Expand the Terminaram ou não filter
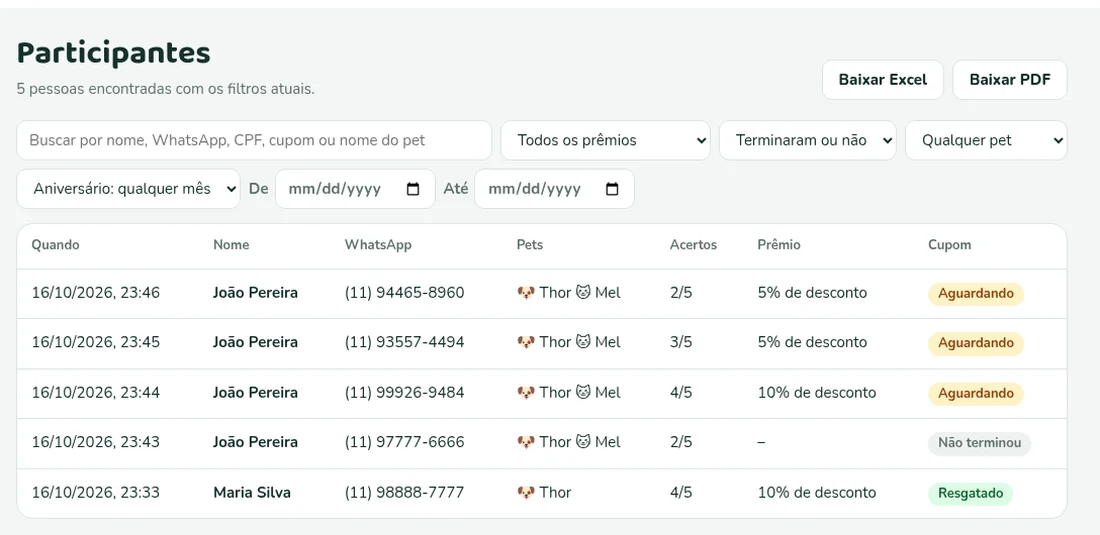 tap(807, 140)
